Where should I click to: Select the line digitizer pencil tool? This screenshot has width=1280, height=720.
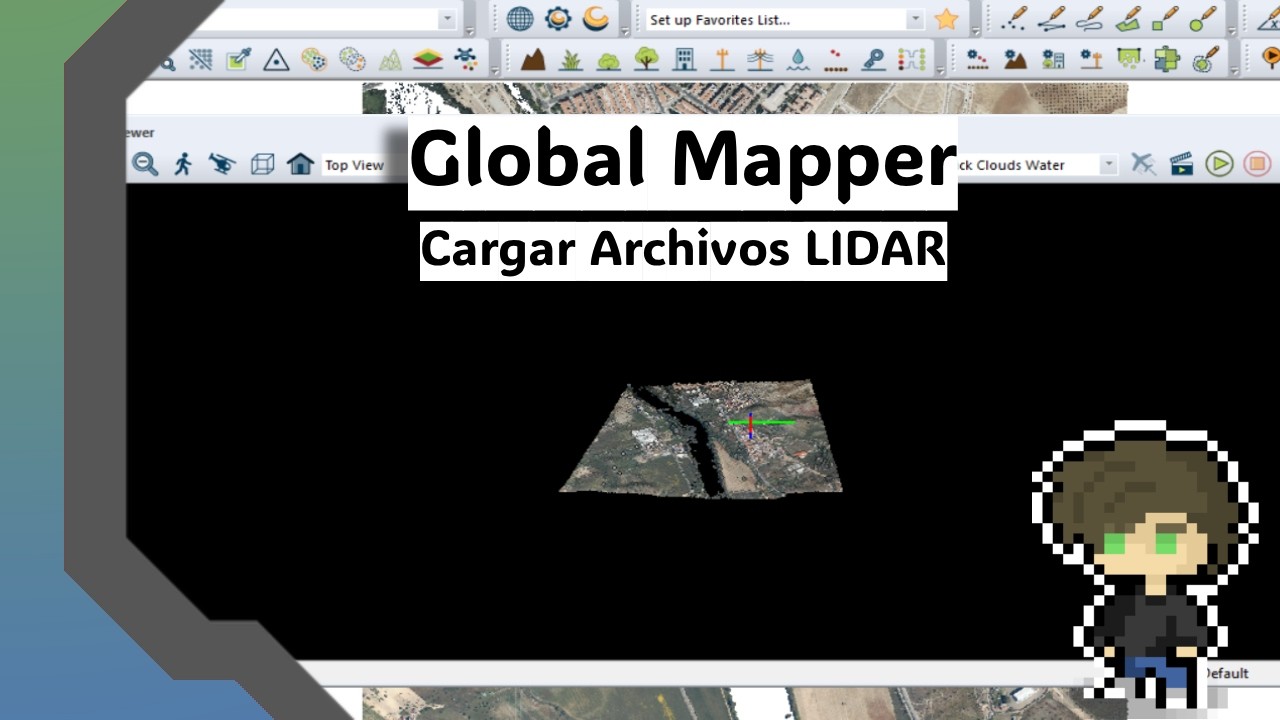[1052, 18]
